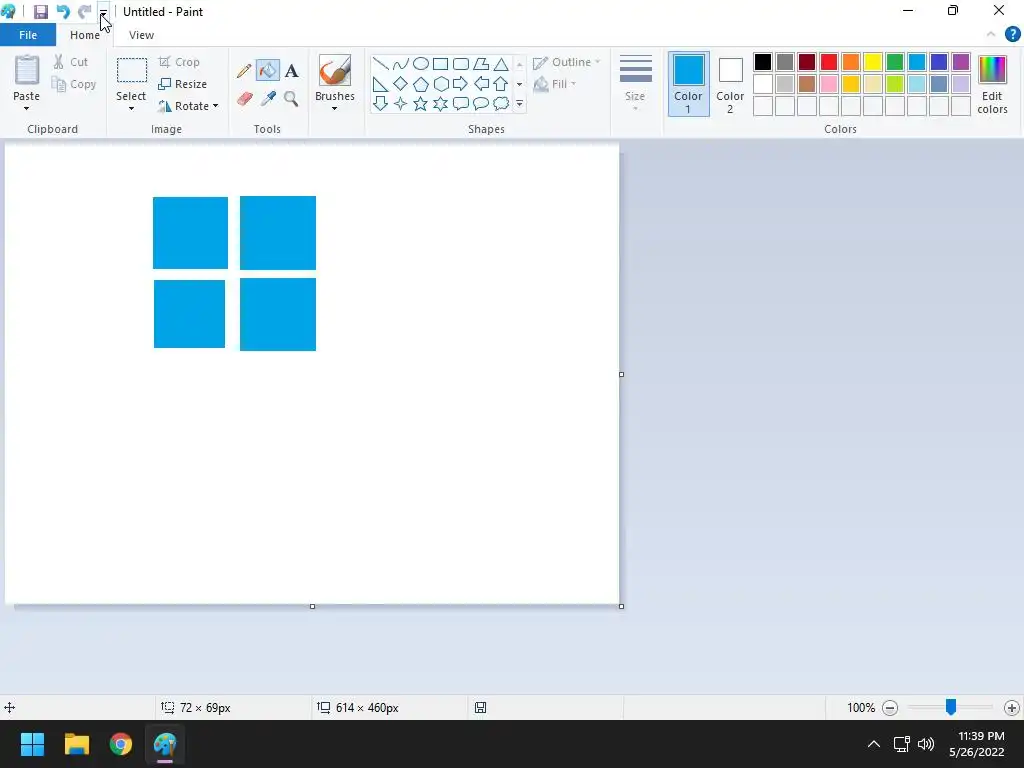1024x768 pixels.
Task: Click the zoom in plus button
Action: click(x=1012, y=707)
